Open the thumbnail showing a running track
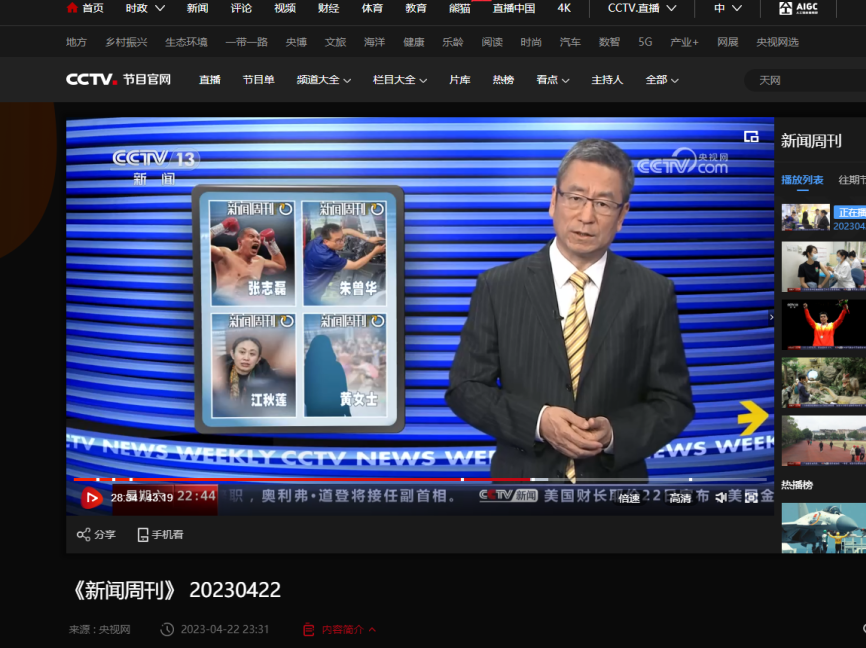This screenshot has height=648, width=866. coord(823,440)
